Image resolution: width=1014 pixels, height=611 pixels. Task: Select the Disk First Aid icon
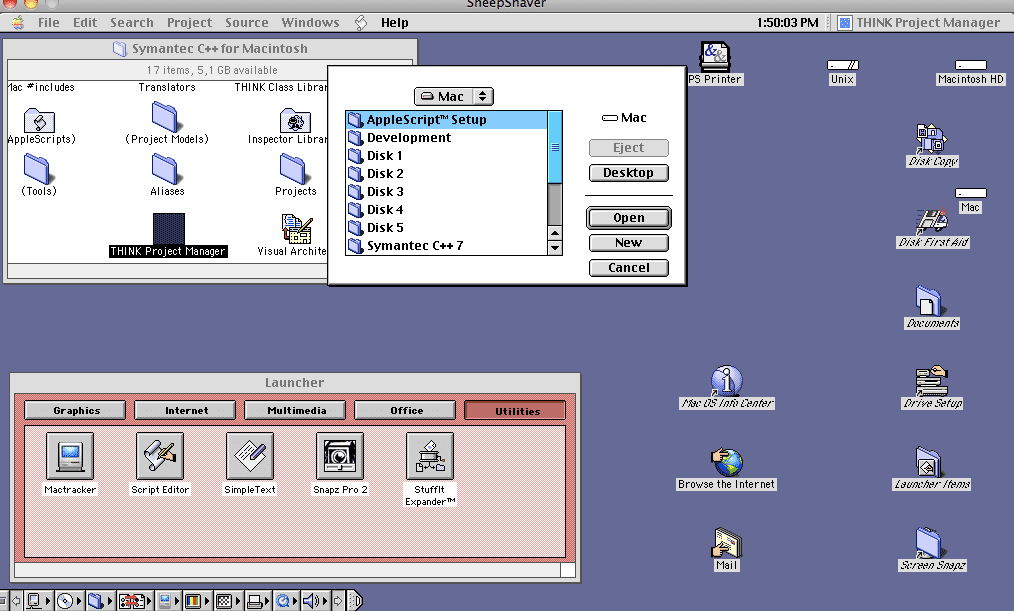[932, 220]
